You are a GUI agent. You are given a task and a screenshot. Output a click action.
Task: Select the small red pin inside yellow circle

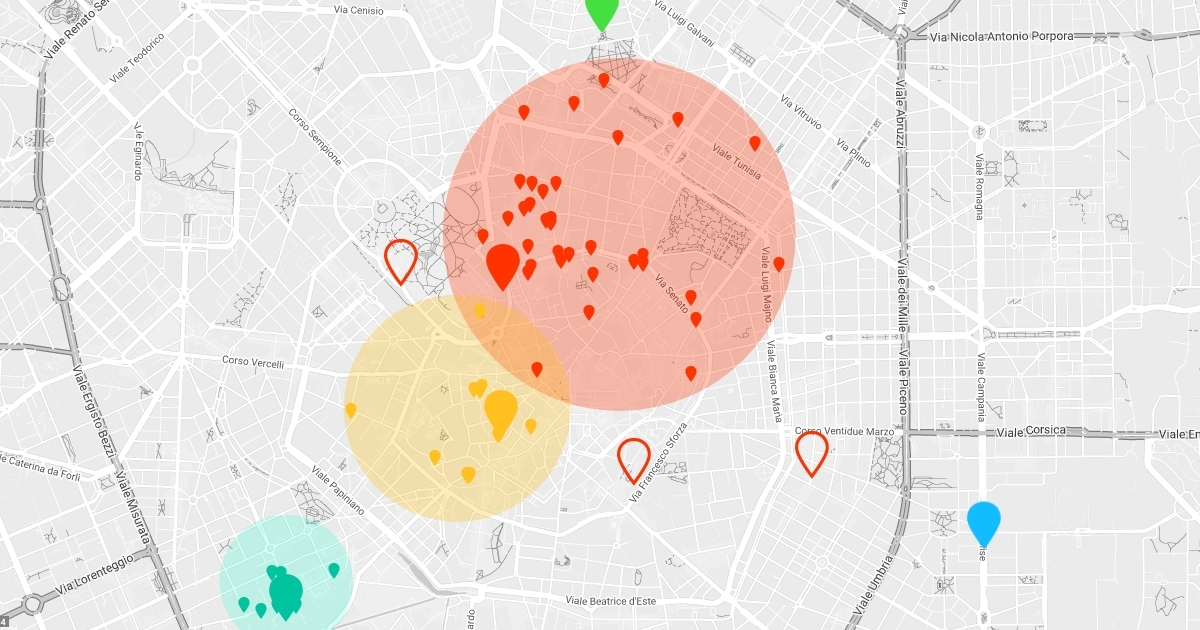click(x=537, y=370)
